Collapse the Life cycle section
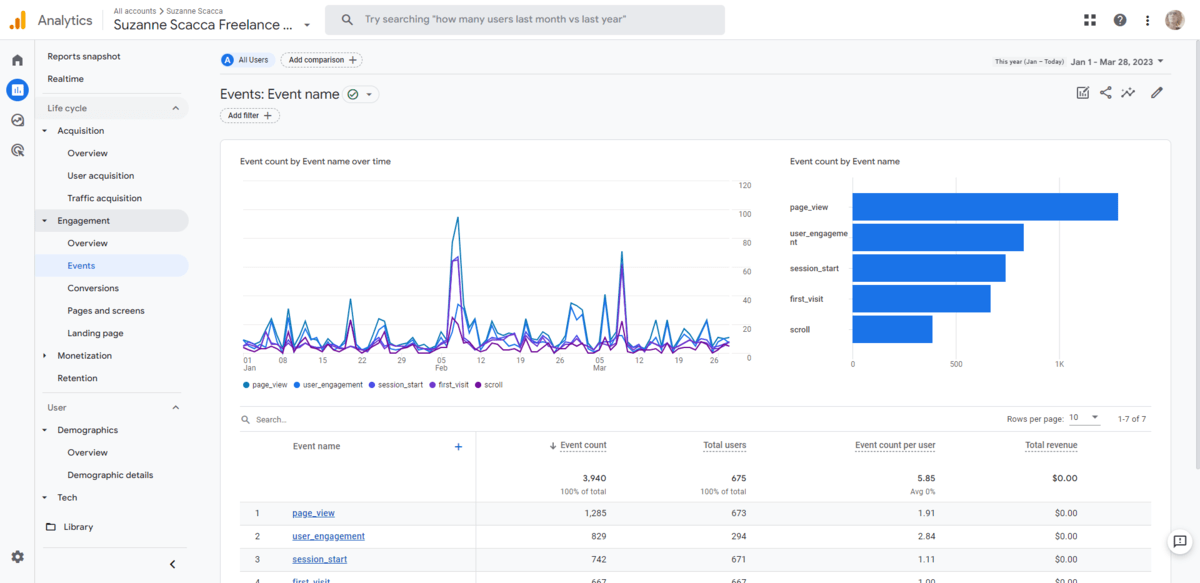 click(175, 107)
